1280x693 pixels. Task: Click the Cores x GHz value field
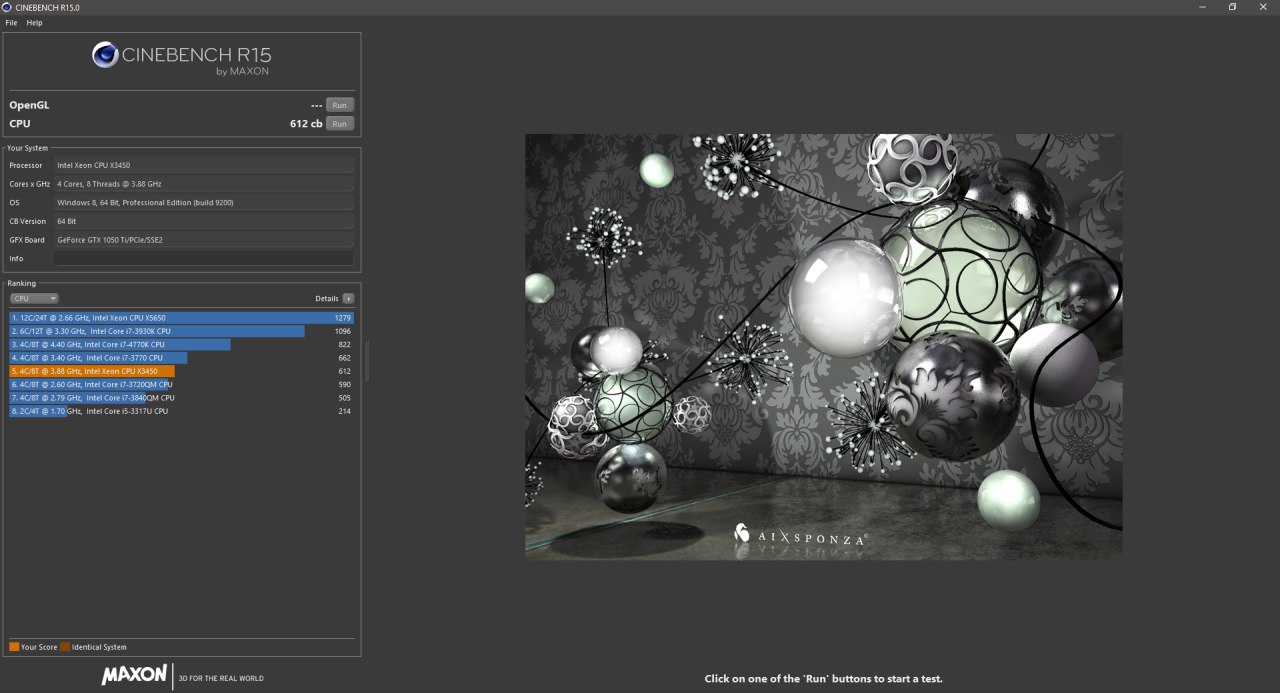click(x=203, y=184)
